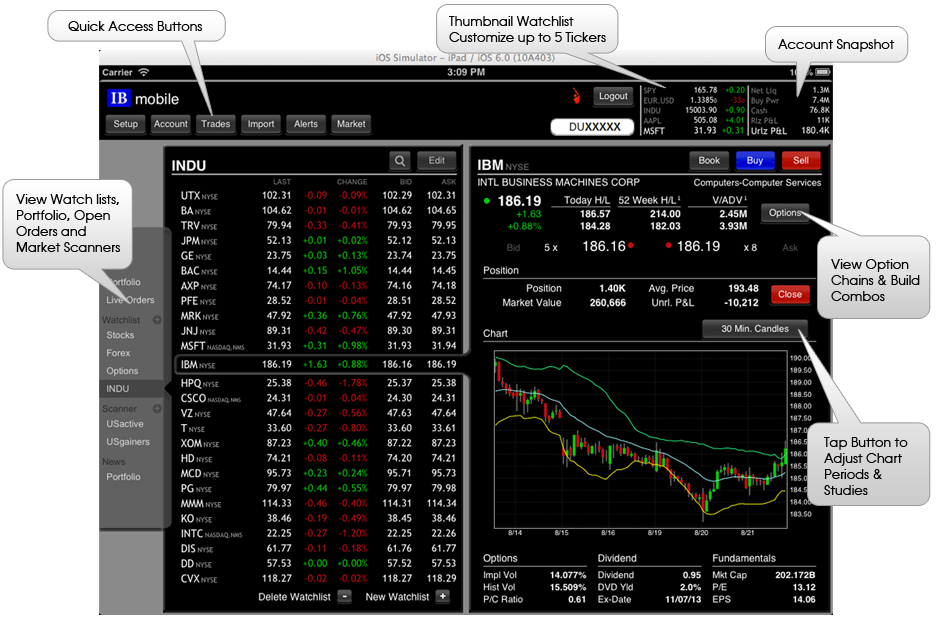This screenshot has height=619, width=940.
Task: Tap the Net Liq value in account snapshot
Action: click(x=821, y=90)
